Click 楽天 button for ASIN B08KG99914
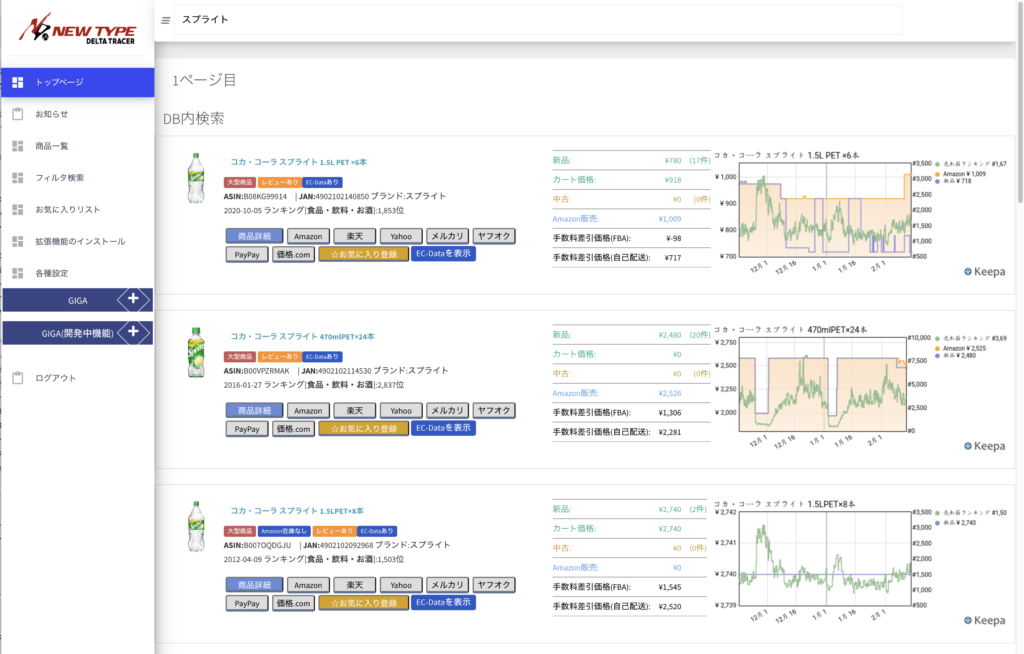 (x=355, y=236)
